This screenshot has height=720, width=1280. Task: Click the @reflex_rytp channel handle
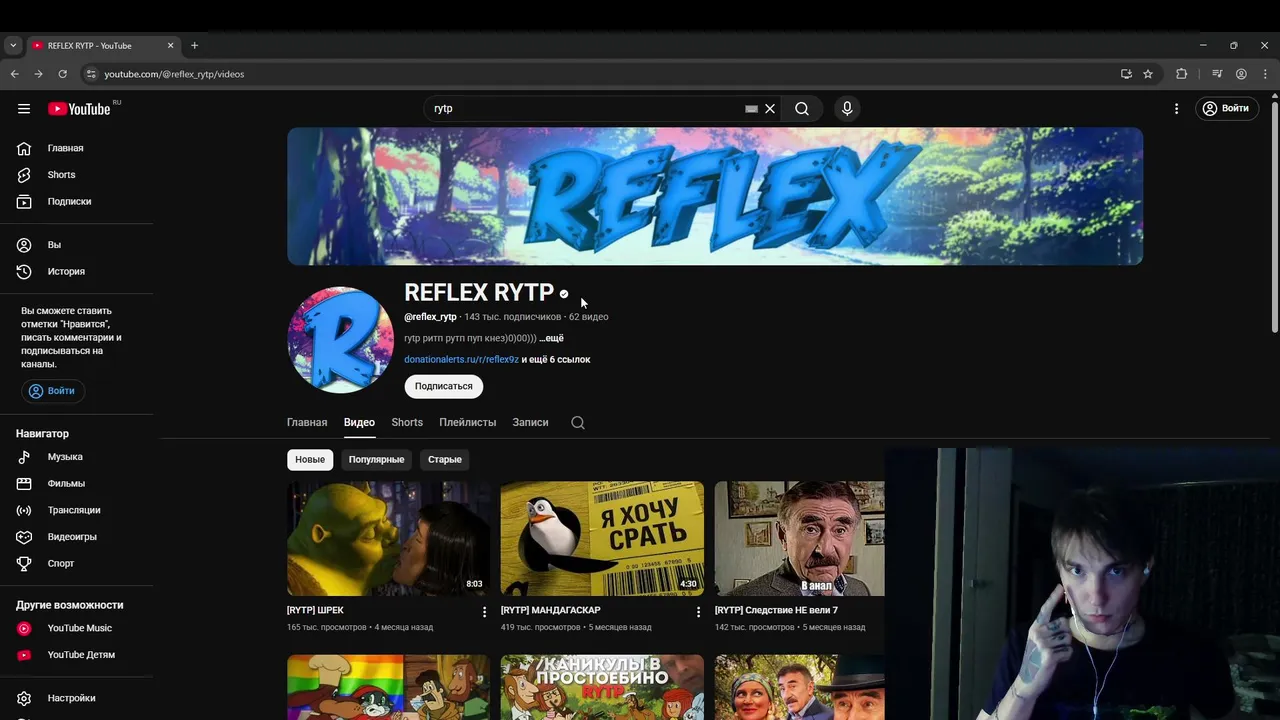[430, 317]
